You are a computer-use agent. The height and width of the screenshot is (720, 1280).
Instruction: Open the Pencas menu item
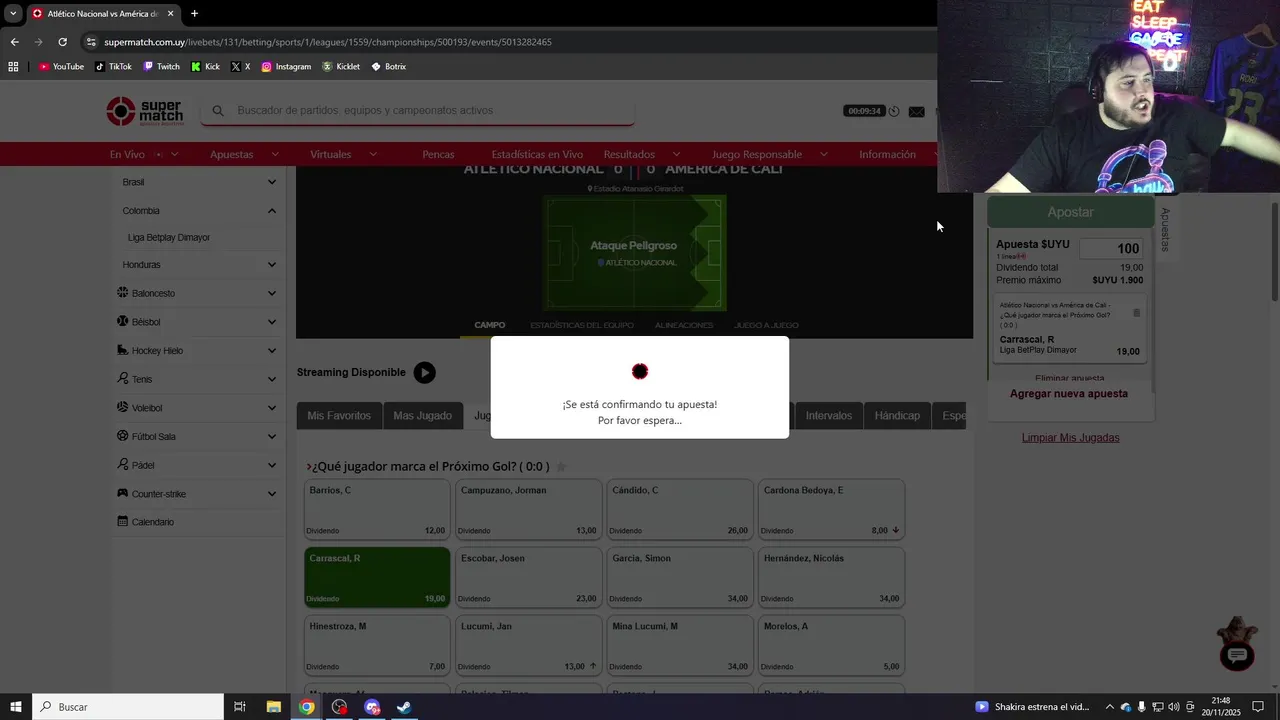coord(438,154)
